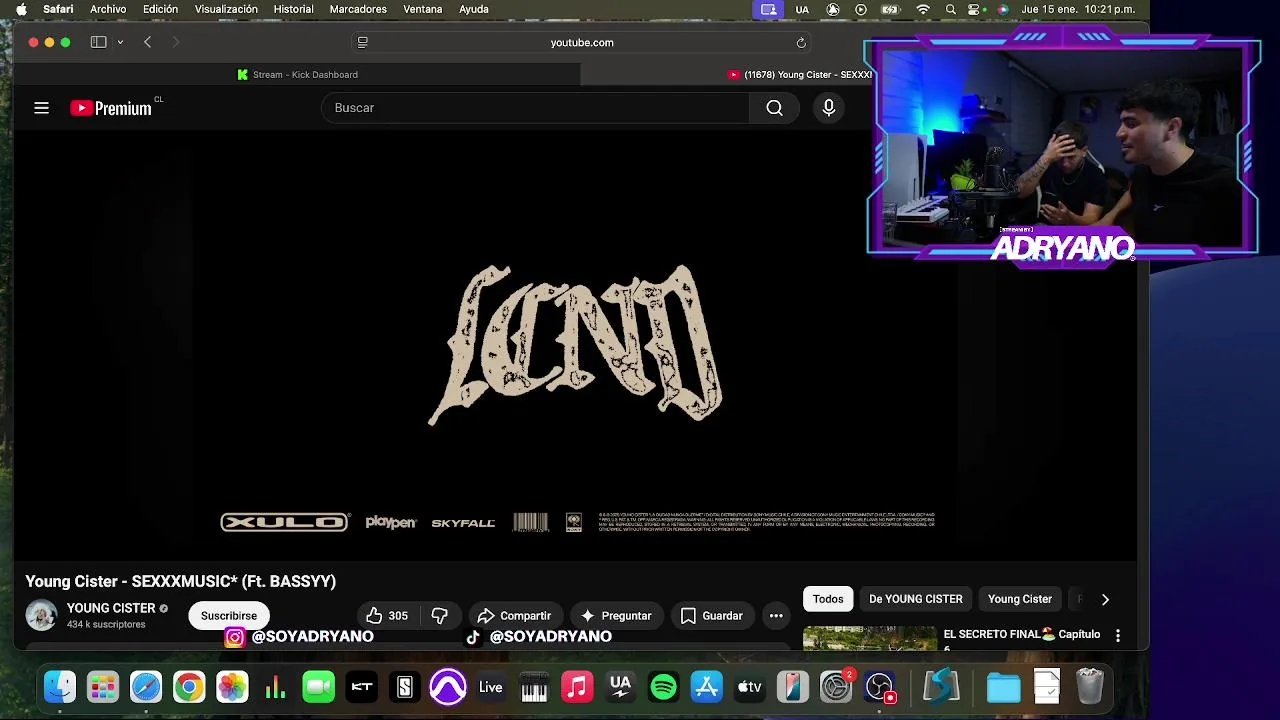
Task: Open sidebar tab group dropdown arrow
Action: tap(120, 42)
